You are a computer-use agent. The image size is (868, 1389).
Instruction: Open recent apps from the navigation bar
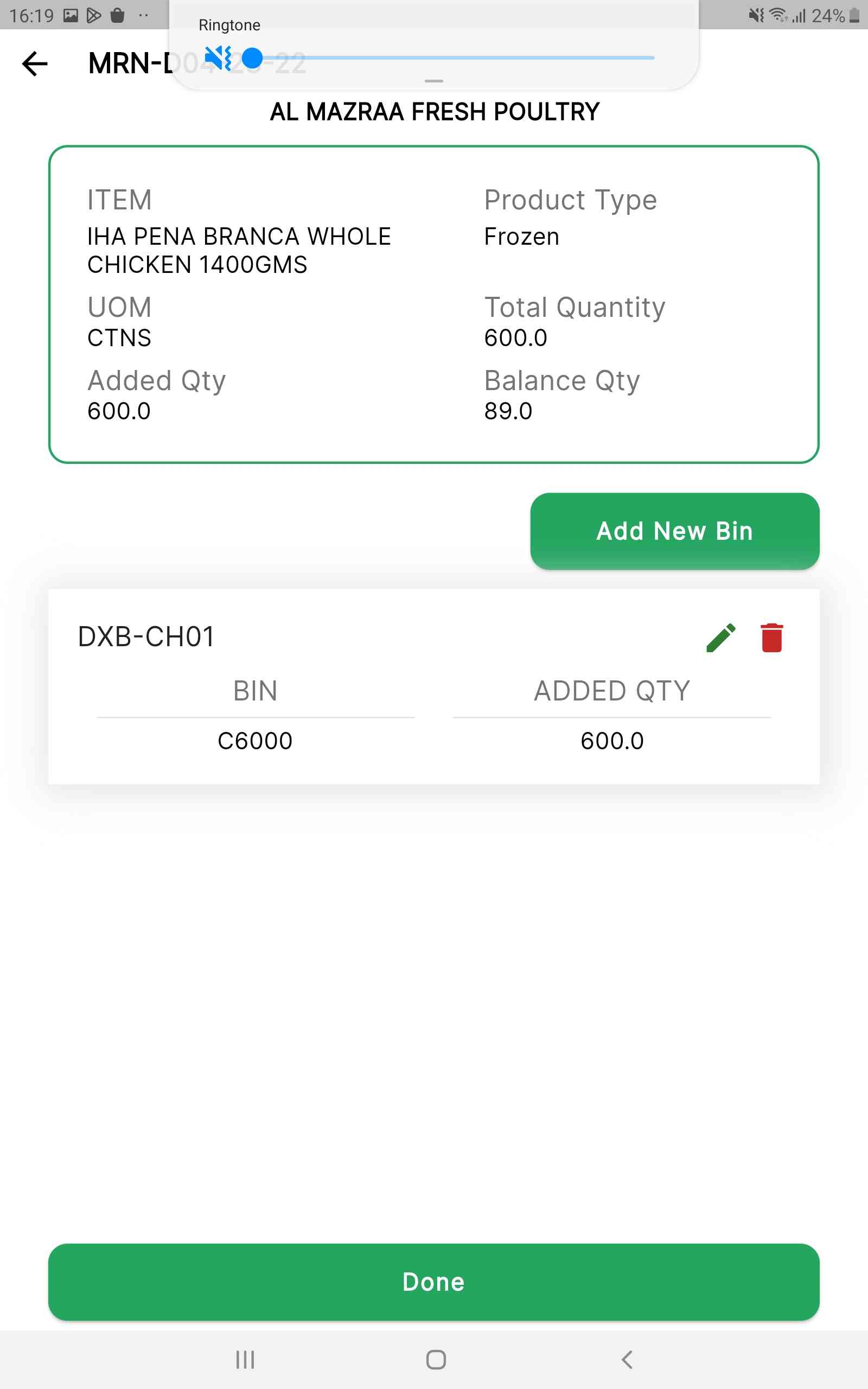pyautogui.click(x=245, y=1359)
